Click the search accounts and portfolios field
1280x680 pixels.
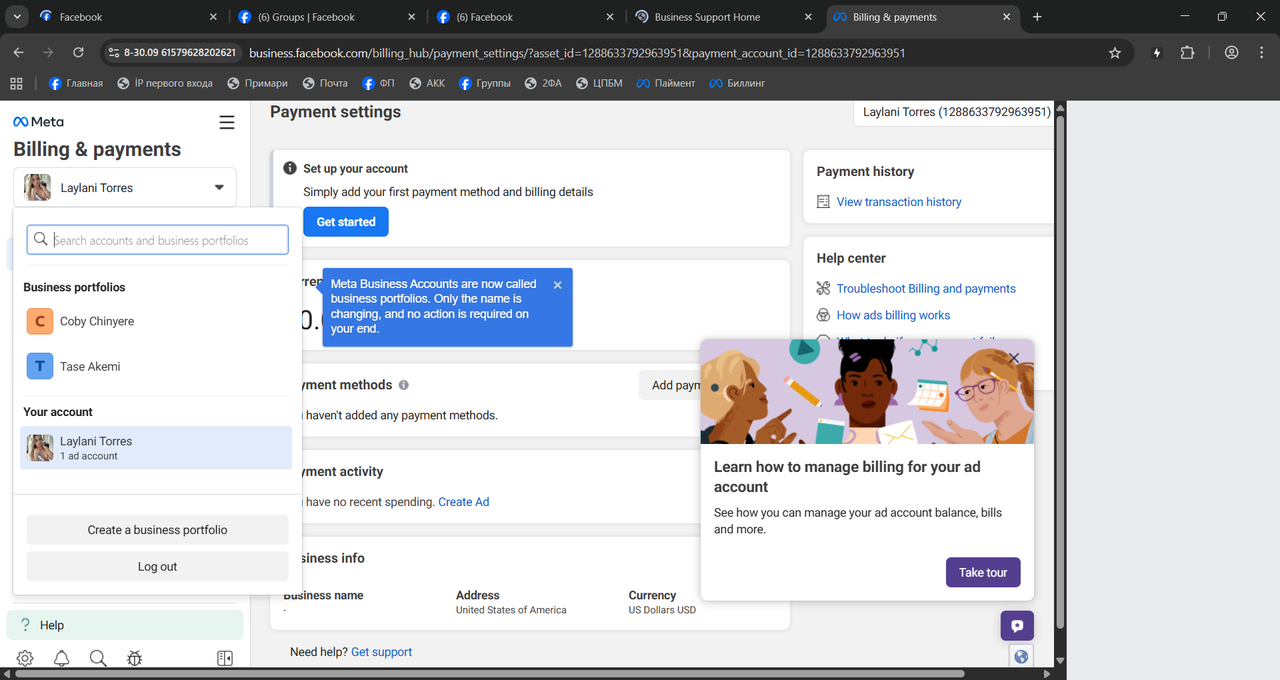pos(157,240)
